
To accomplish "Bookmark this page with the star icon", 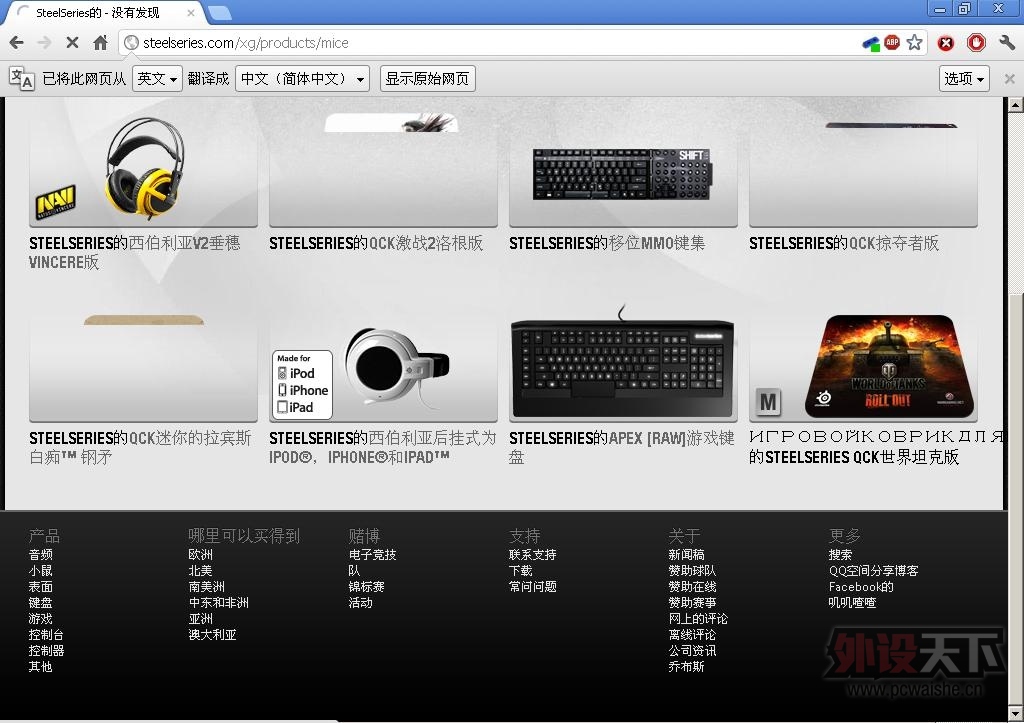I will 914,42.
